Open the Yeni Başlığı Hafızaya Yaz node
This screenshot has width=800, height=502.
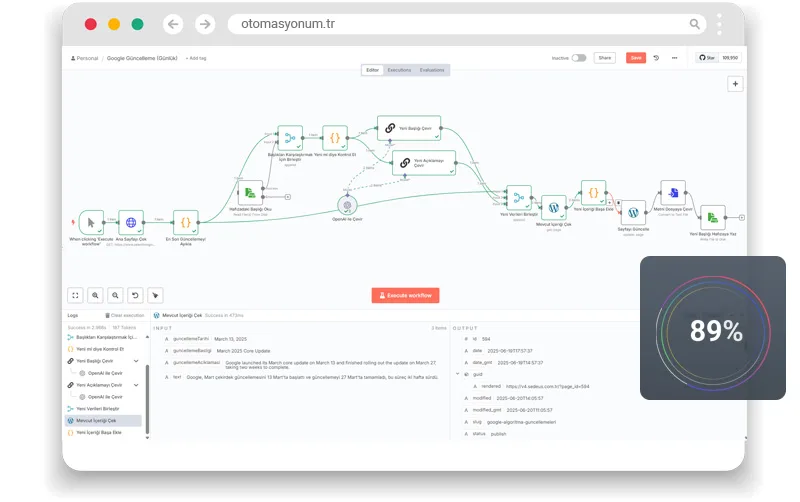[x=713, y=217]
